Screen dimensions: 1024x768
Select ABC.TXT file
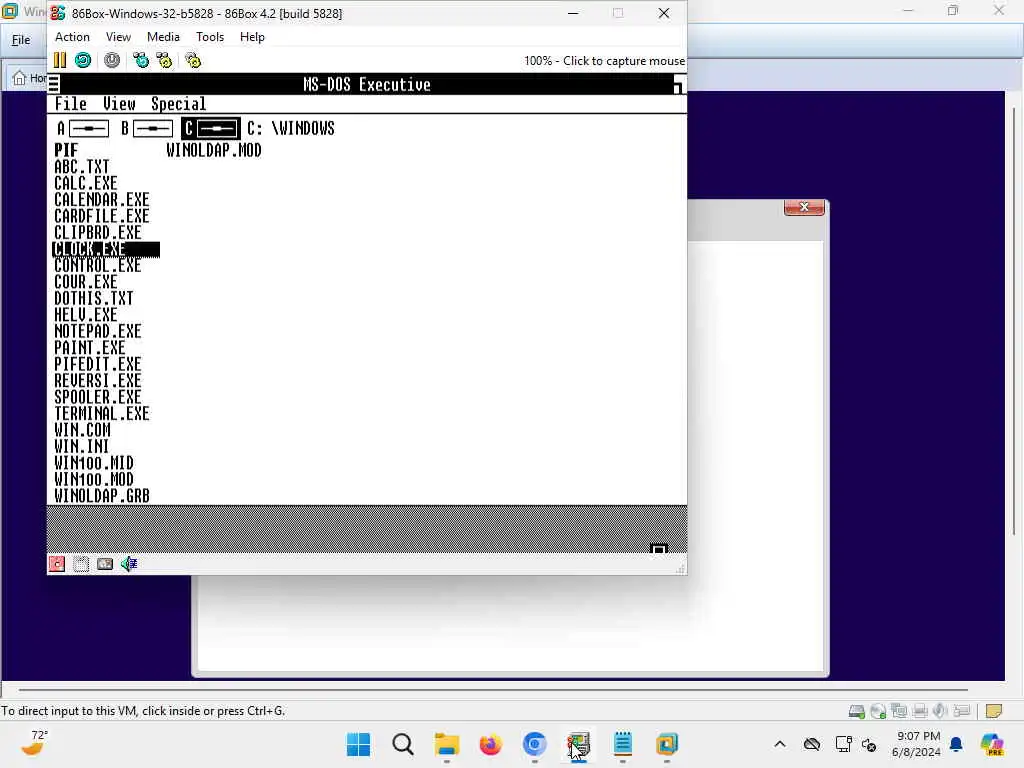click(x=82, y=167)
